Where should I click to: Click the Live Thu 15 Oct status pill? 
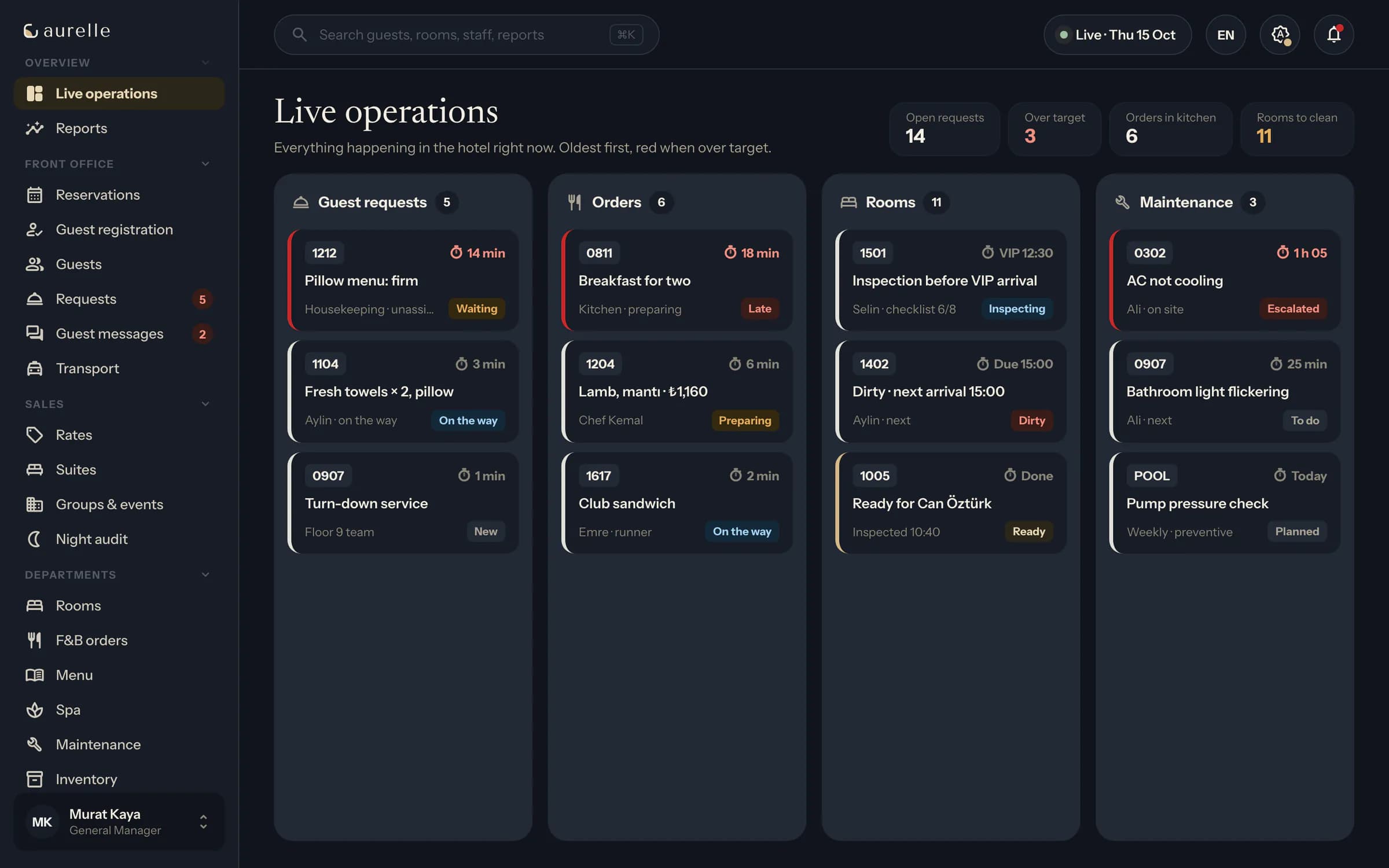click(1117, 35)
